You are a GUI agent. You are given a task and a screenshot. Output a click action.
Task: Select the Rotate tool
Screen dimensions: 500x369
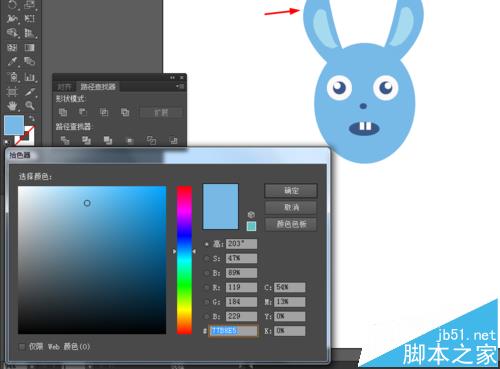(12, 4)
